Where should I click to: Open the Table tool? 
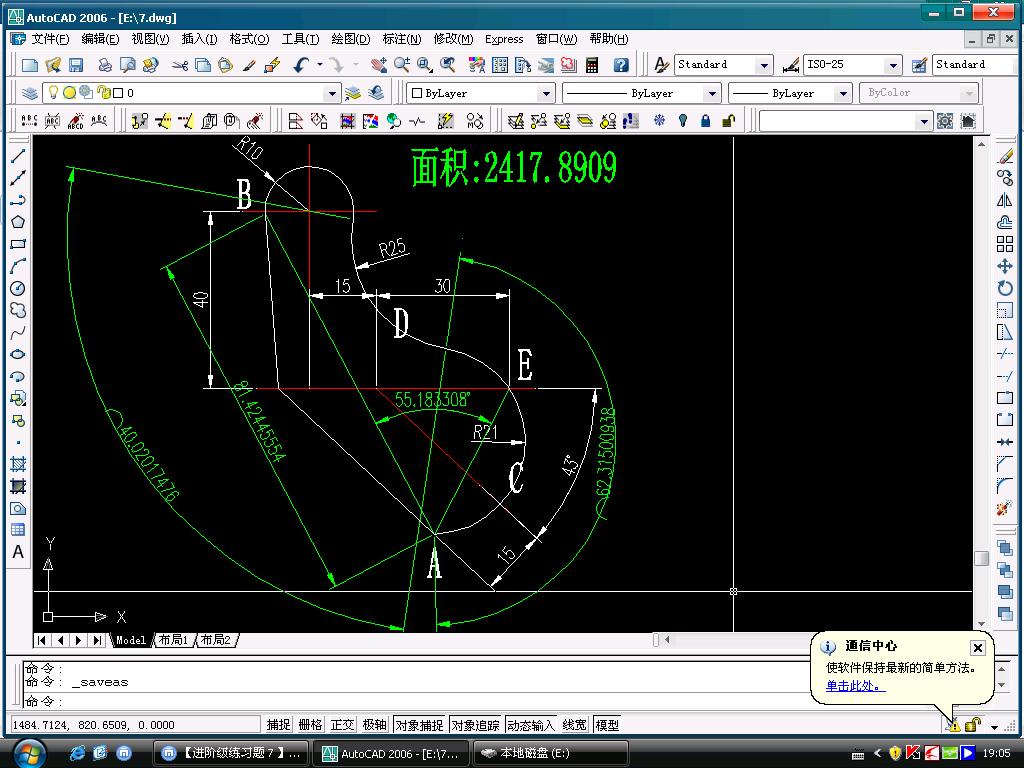click(18, 530)
